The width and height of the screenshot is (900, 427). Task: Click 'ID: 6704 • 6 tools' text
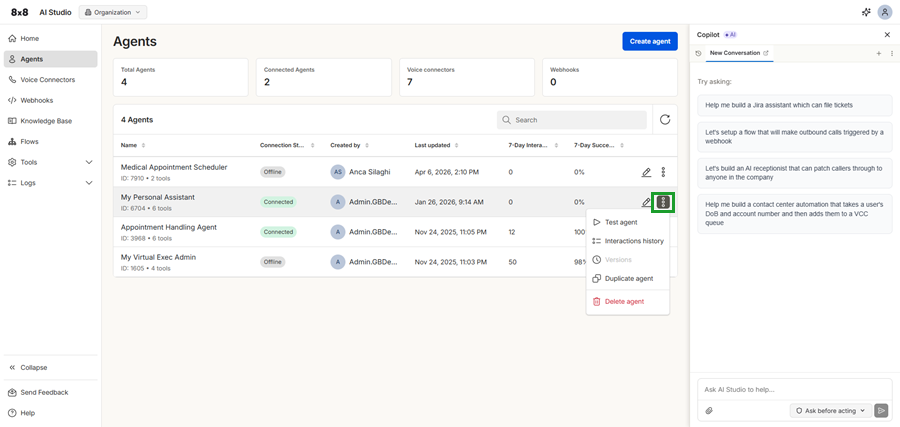click(x=146, y=208)
